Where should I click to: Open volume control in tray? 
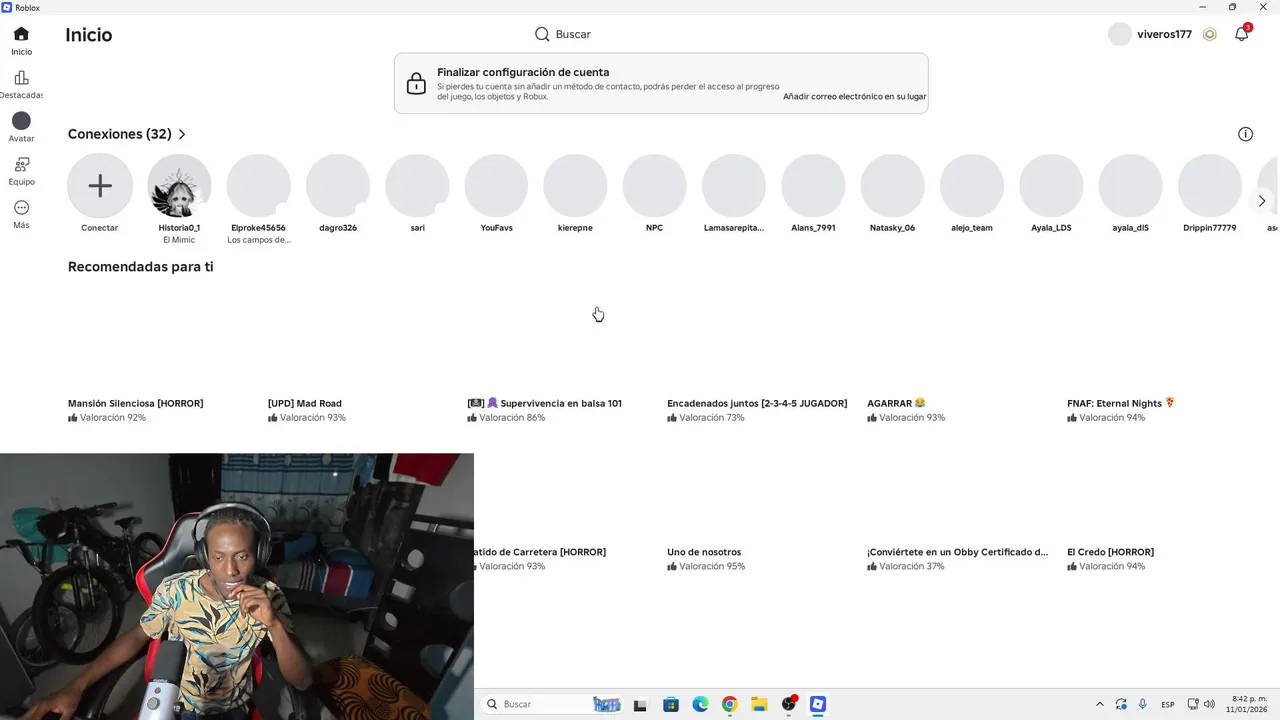pos(1209,704)
